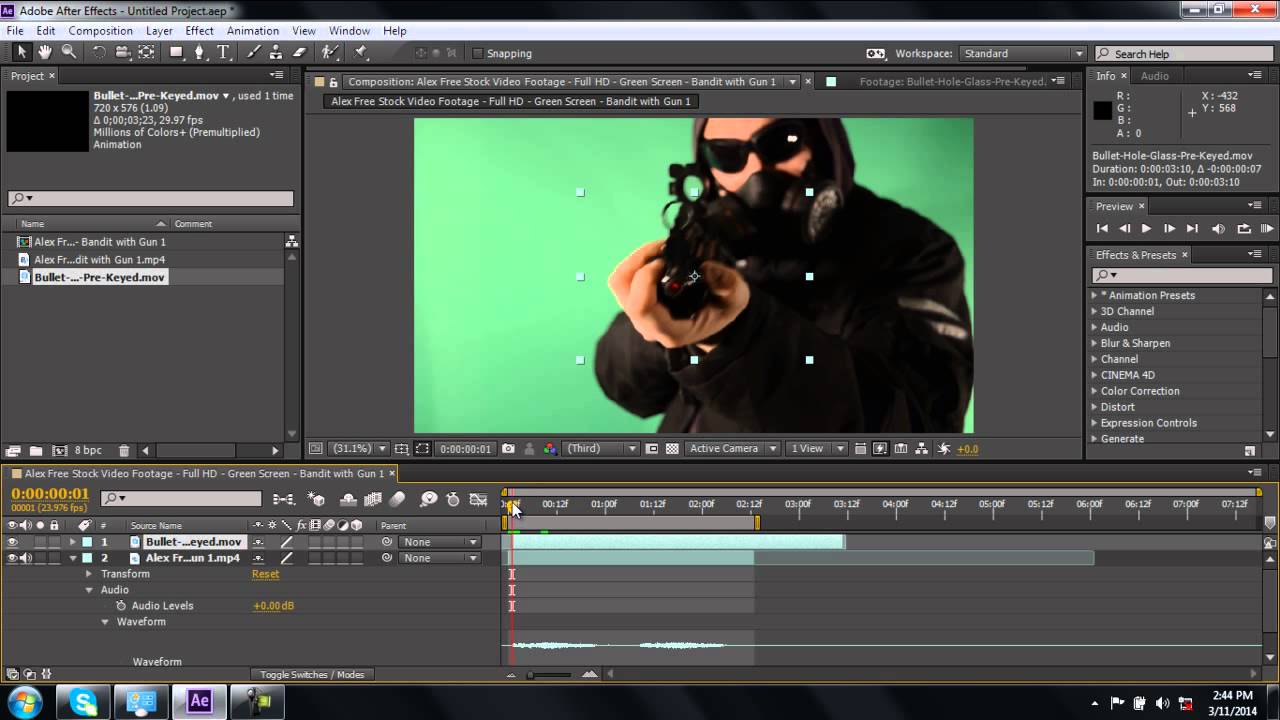Viewport: 1280px width, 720px height.
Task: Open the Effect menu
Action: (x=199, y=31)
